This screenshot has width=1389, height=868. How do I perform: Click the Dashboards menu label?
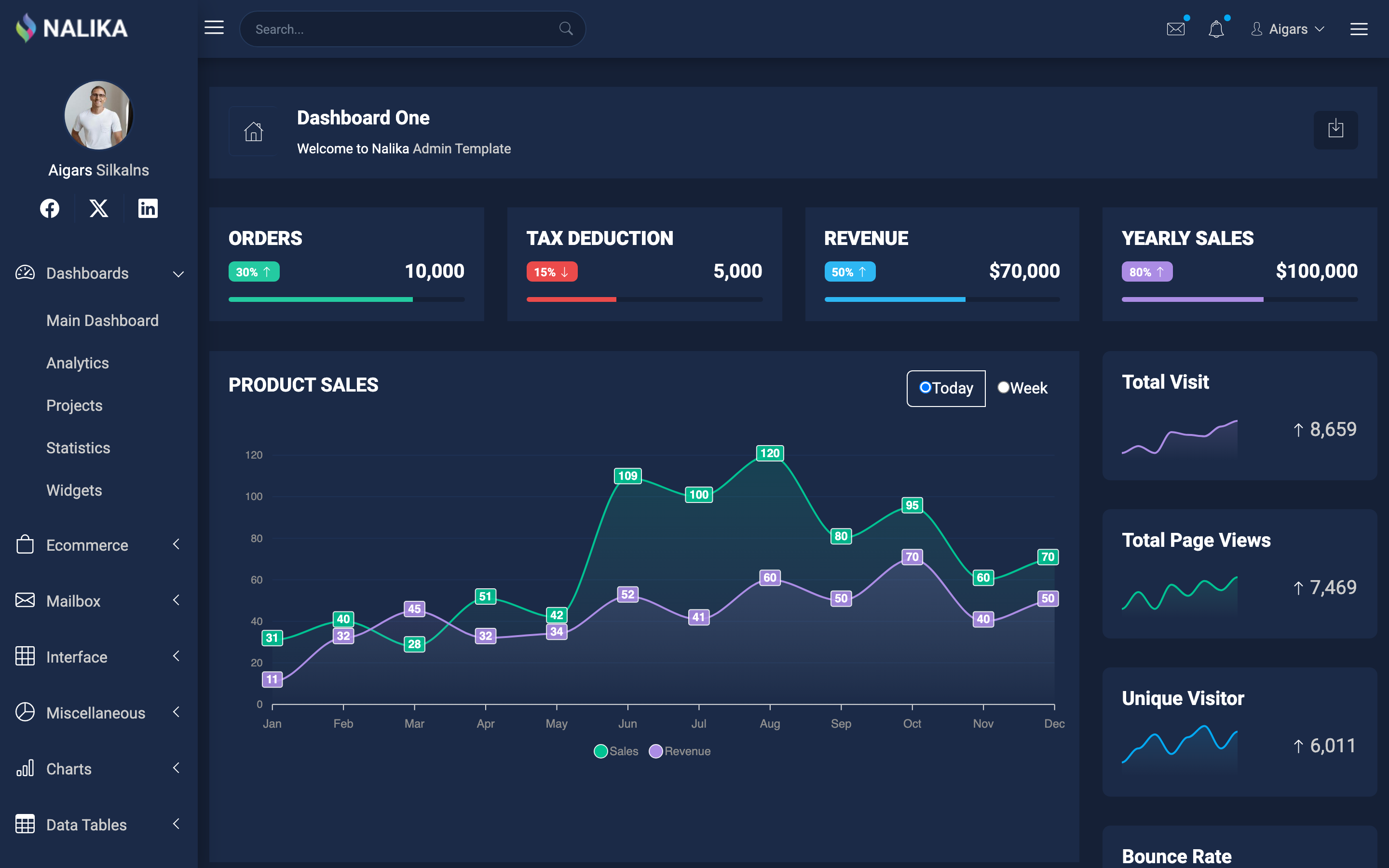pyautogui.click(x=87, y=273)
